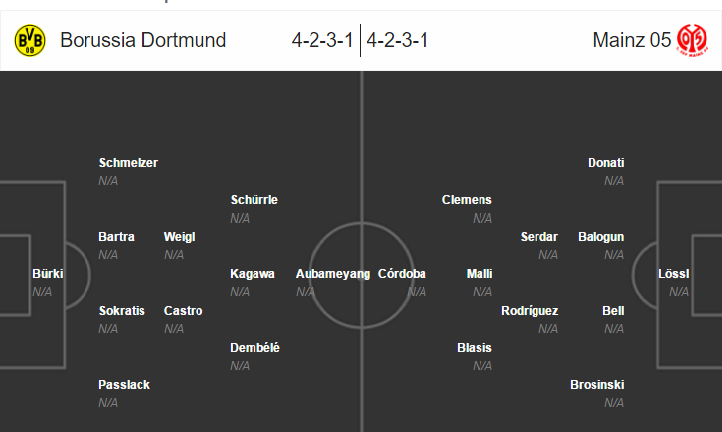Image resolution: width=722 pixels, height=432 pixels.
Task: Click Mainz's 4-2-3-1 formation text
Action: tap(397, 40)
